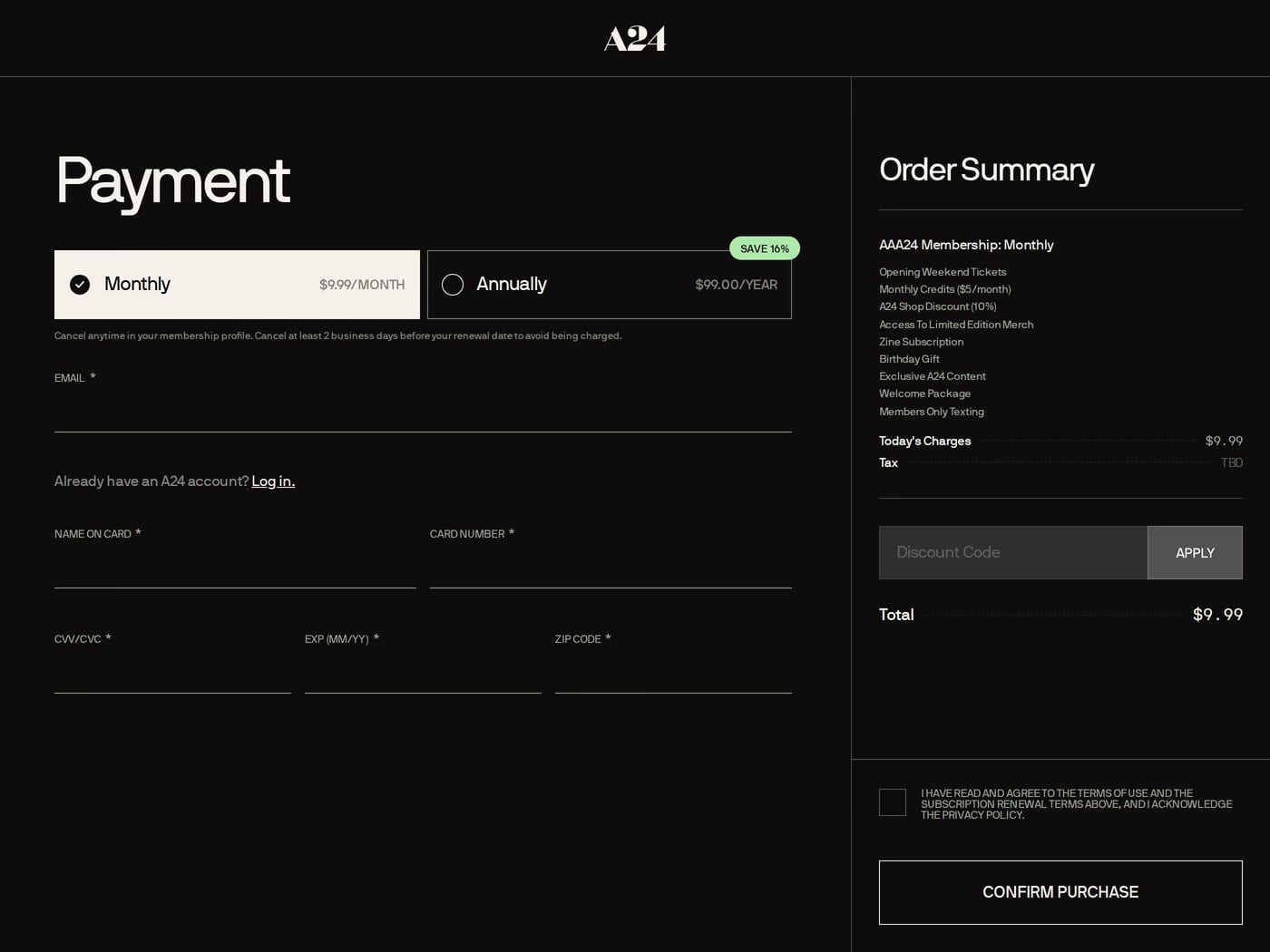Click the EXP (MM/YY) input field
Viewport: 1270px width, 952px height.
pyautogui.click(x=423, y=674)
